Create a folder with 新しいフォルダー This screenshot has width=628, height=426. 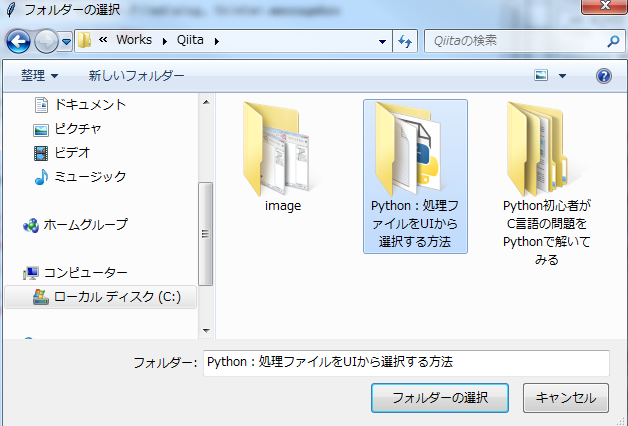136,75
